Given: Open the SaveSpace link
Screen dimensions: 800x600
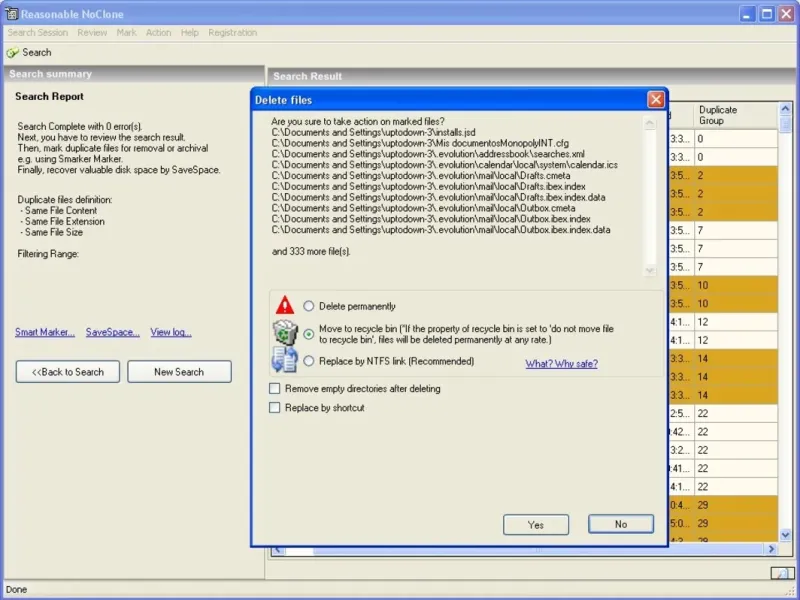Looking at the screenshot, I should [x=113, y=332].
